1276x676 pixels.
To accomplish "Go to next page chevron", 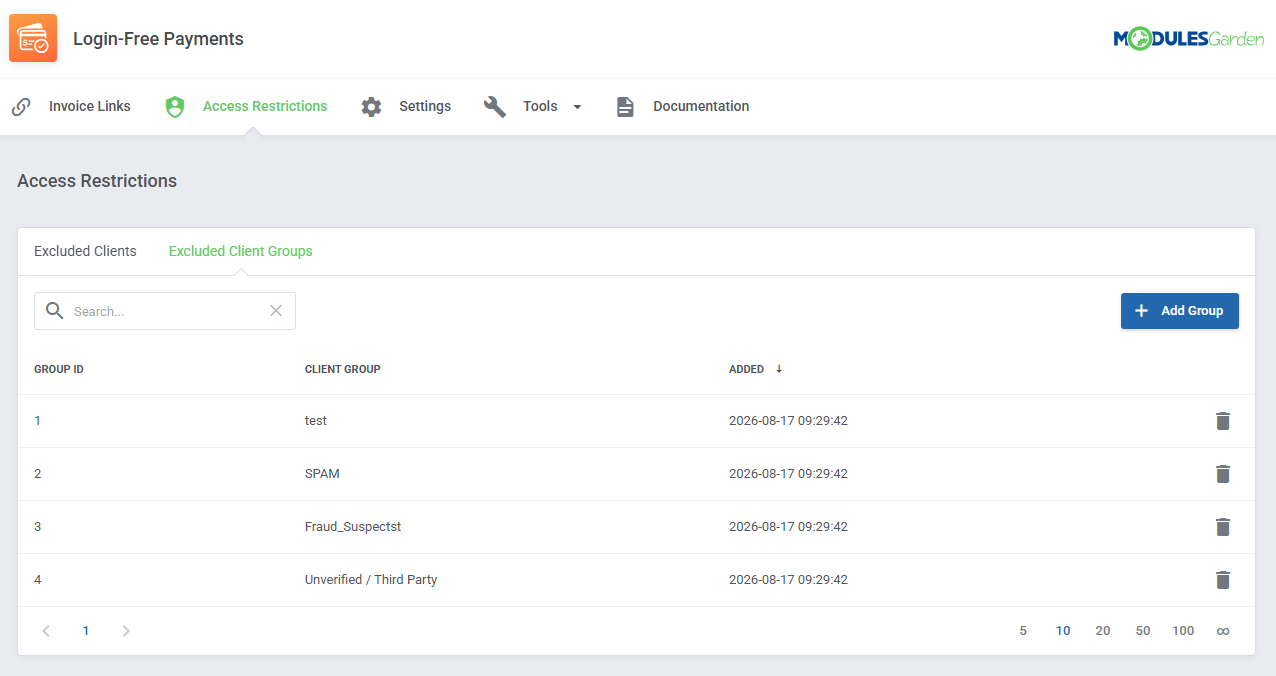I will tap(126, 631).
